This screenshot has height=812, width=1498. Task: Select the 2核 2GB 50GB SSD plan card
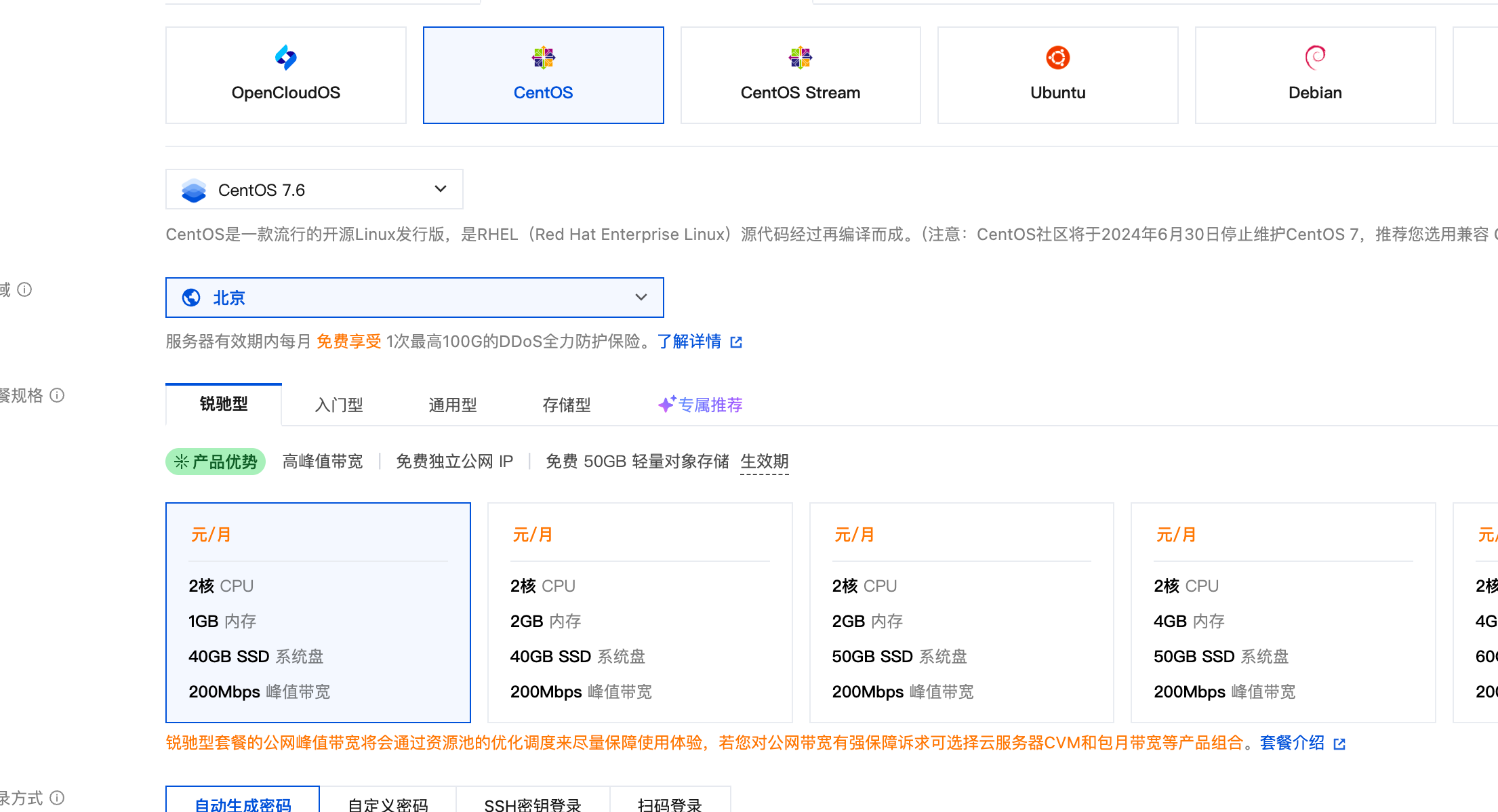[961, 613]
